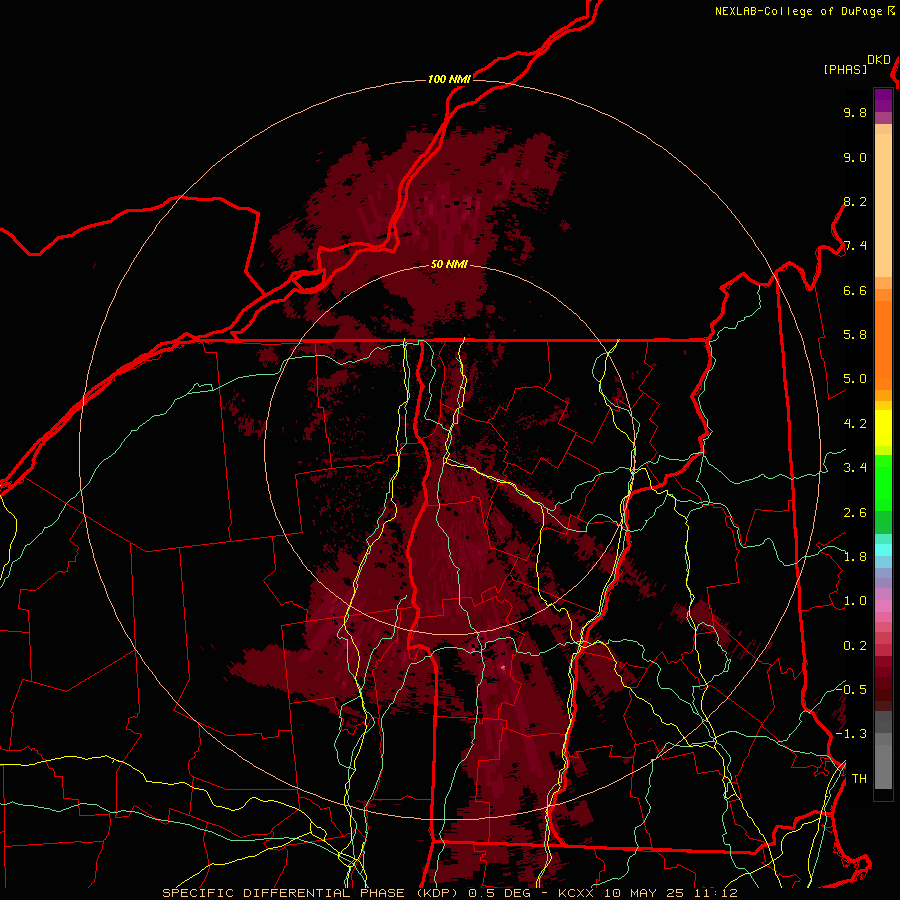Screen dimensions: 900x900
Task: Click the 50 NMI range ring label
Action: point(449,264)
